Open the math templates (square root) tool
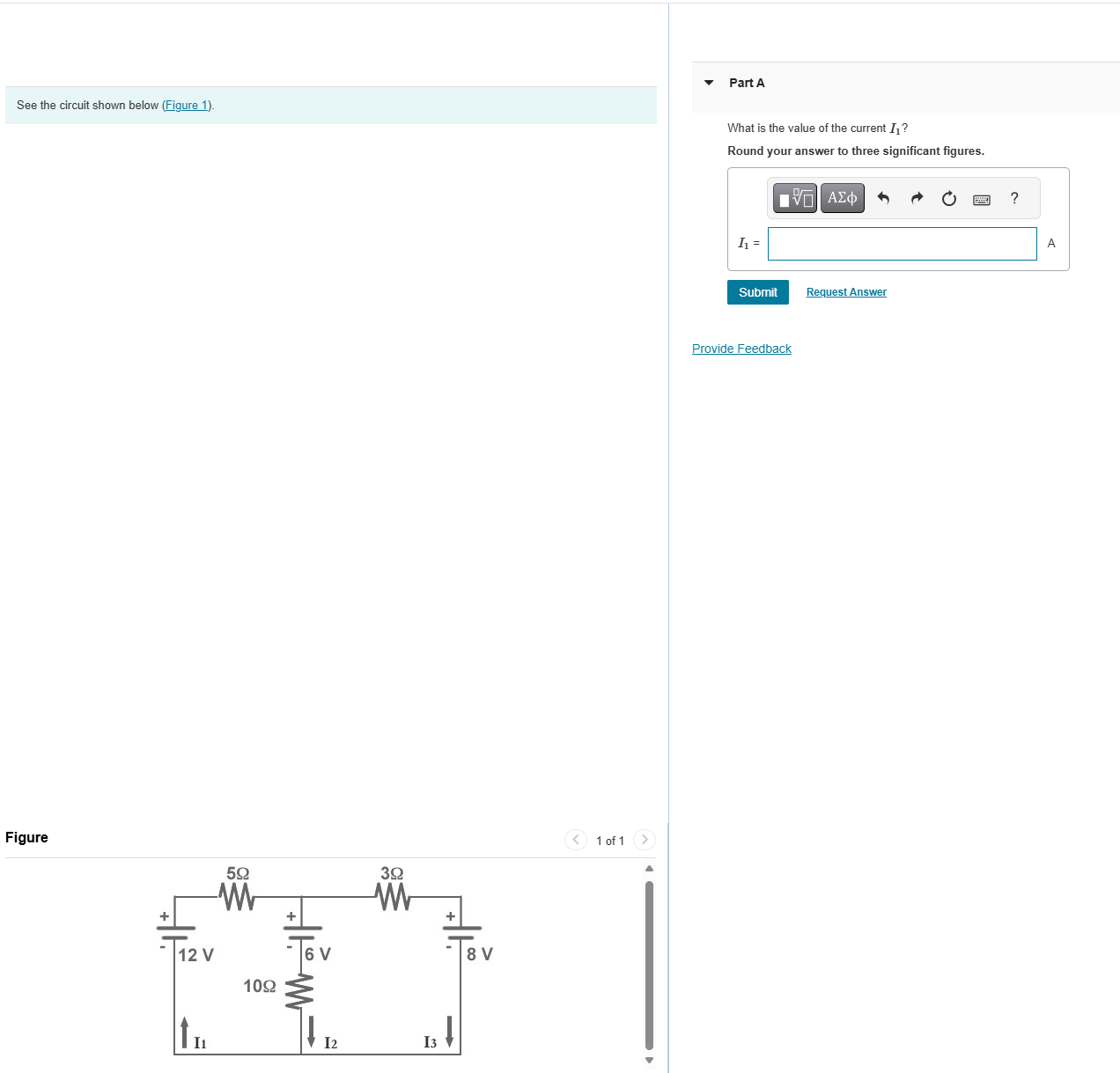1120x1073 pixels. [x=796, y=198]
